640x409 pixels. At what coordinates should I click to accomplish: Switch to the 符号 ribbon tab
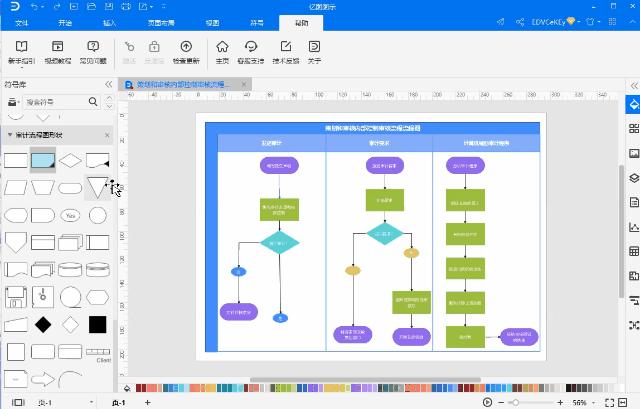(x=257, y=23)
